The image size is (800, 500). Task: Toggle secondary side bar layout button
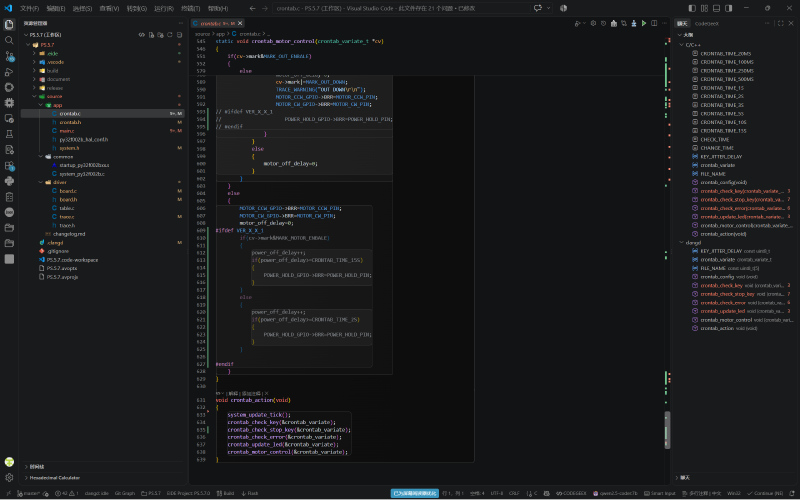(729, 8)
